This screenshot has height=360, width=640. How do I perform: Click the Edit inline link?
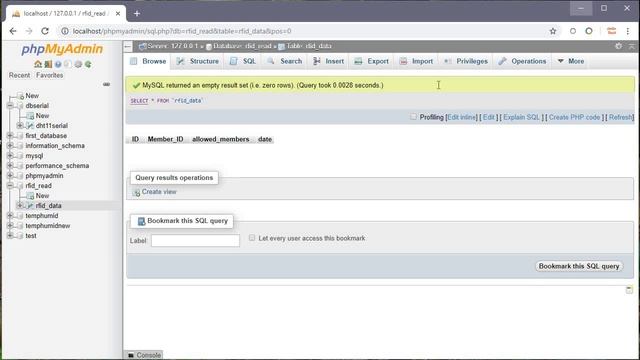[462, 117]
